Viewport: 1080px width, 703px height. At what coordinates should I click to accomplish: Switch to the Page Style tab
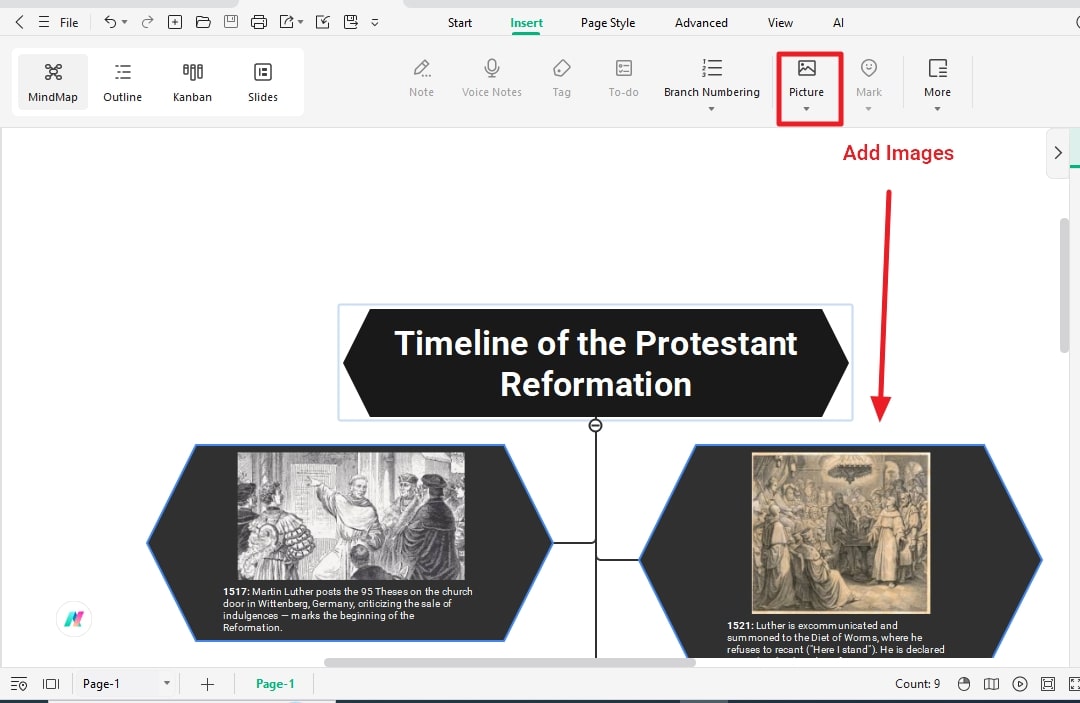608,23
